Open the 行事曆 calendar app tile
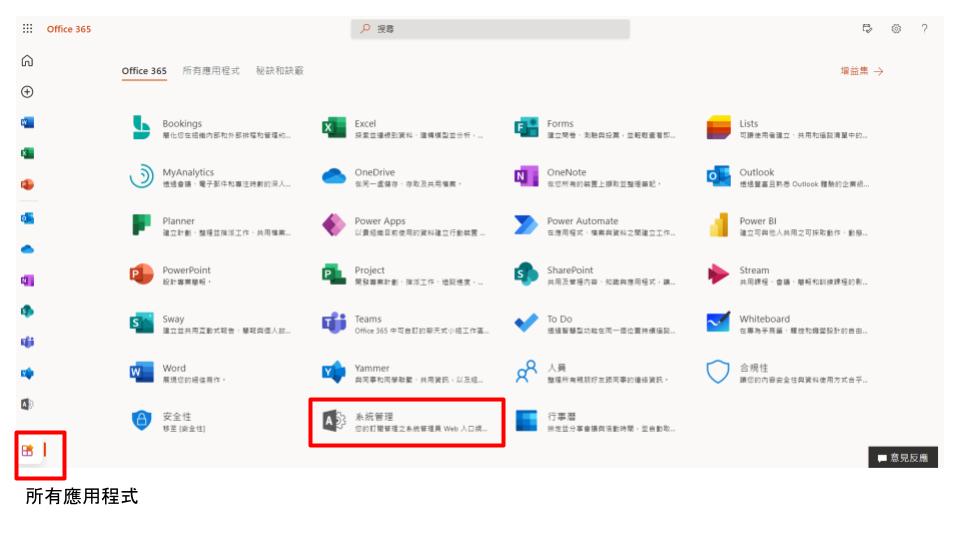The image size is (960, 540). pyautogui.click(x=594, y=421)
